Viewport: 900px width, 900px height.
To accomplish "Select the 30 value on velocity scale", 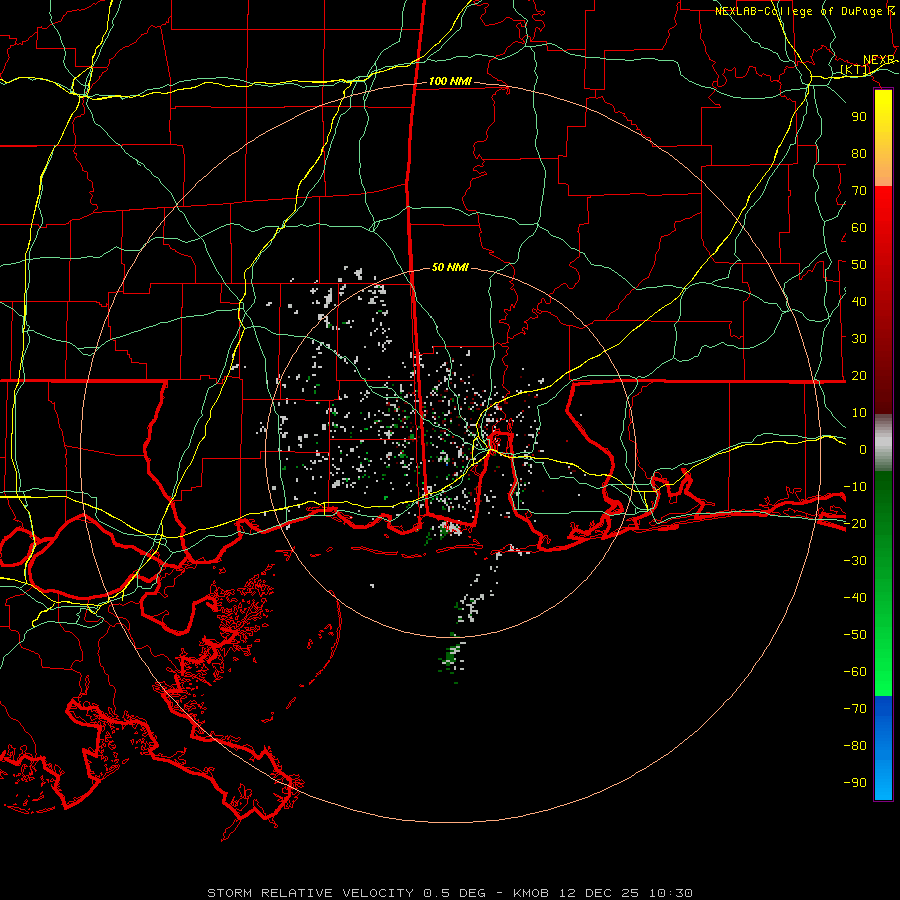I will 859,339.
